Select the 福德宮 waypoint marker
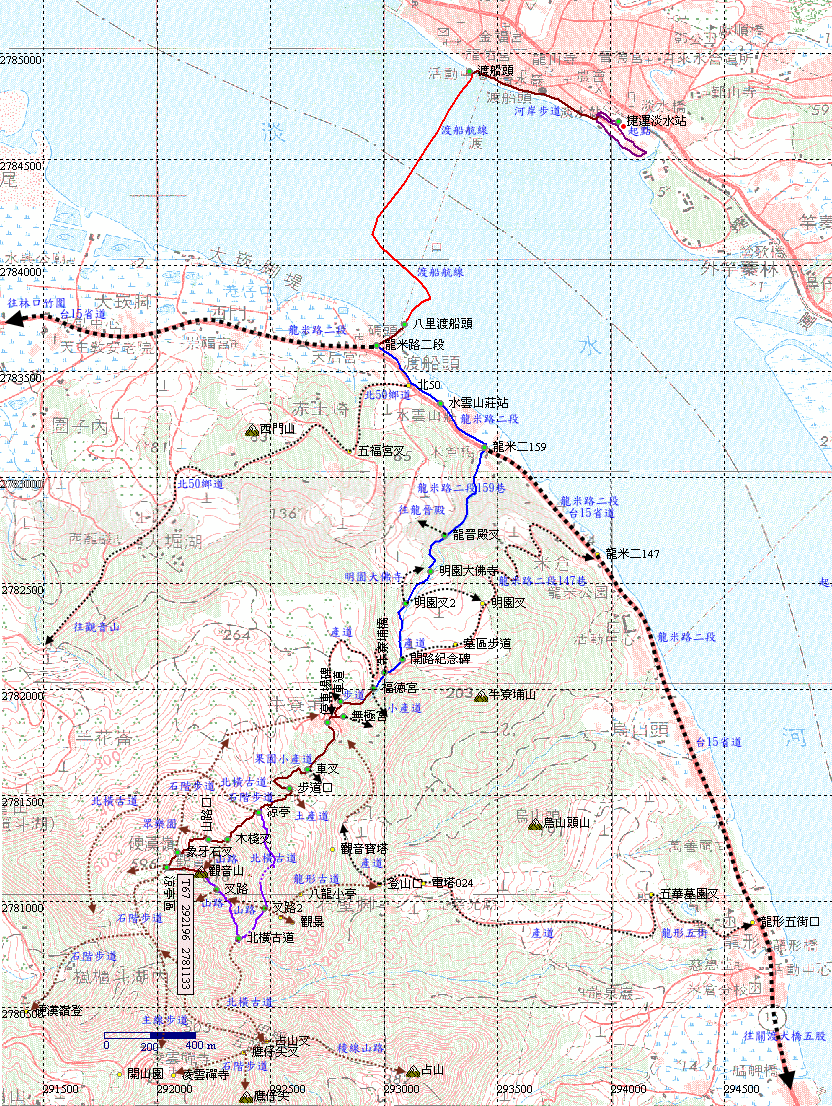 point(372,689)
